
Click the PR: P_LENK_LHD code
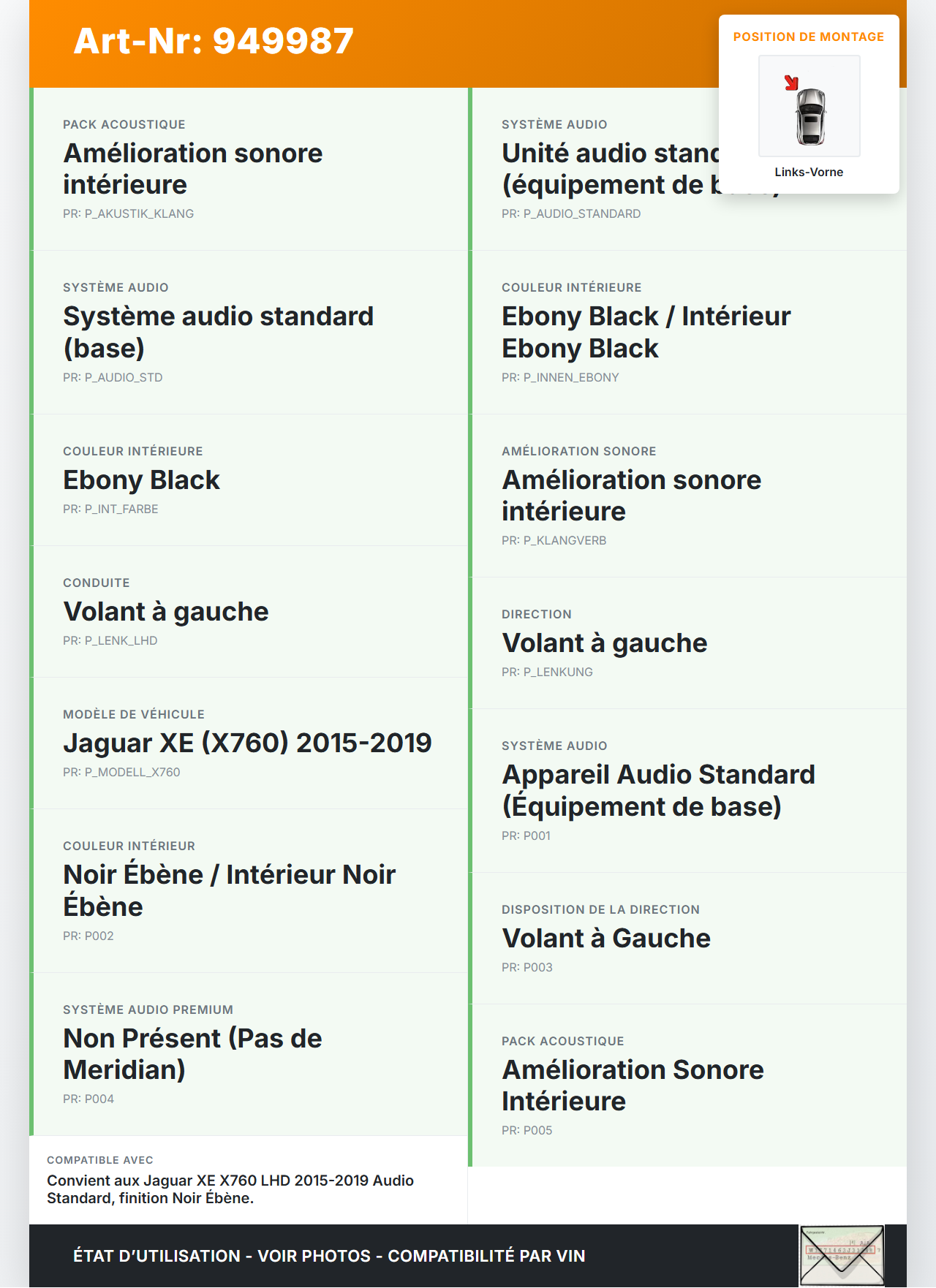click(x=110, y=641)
